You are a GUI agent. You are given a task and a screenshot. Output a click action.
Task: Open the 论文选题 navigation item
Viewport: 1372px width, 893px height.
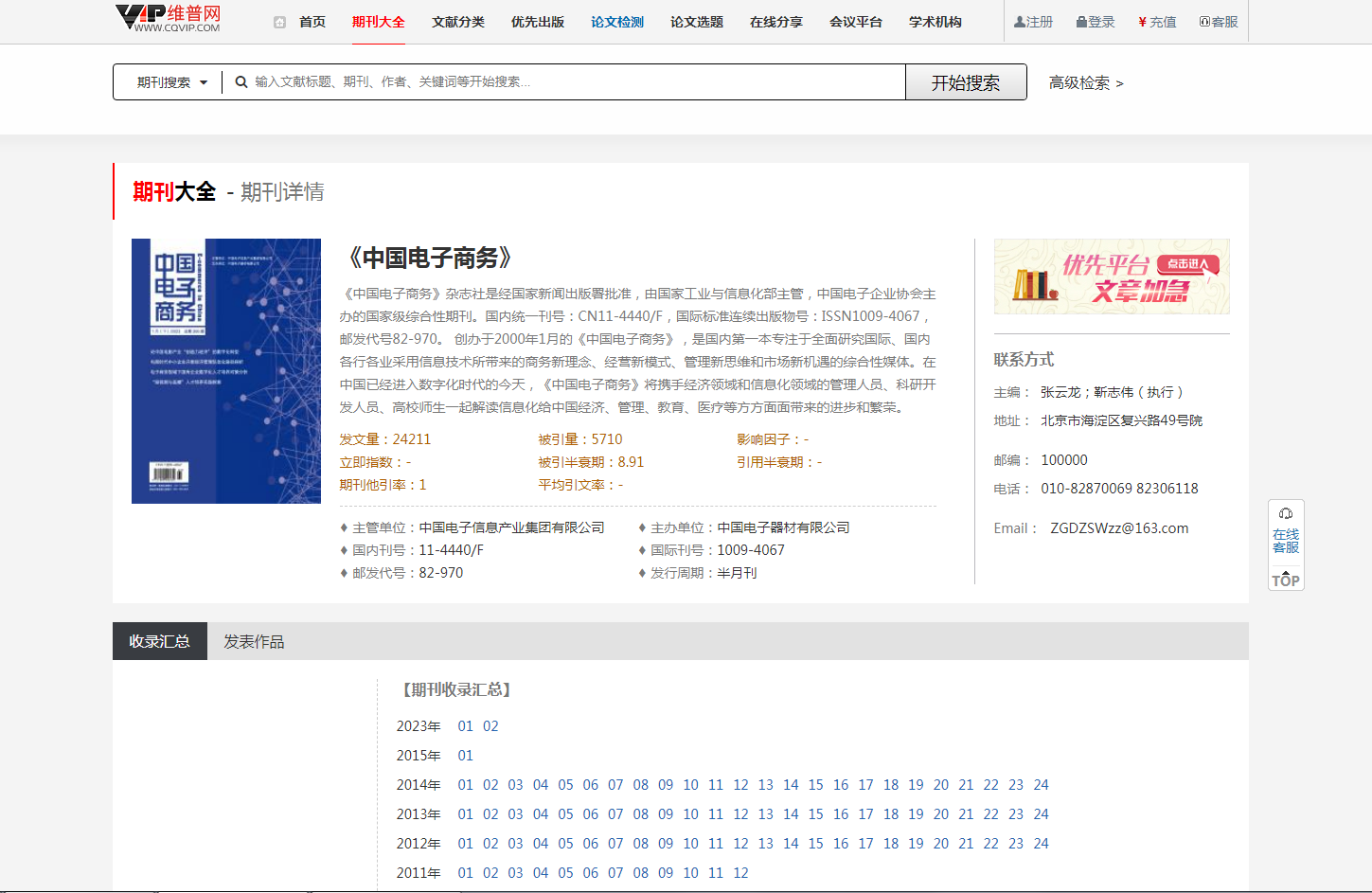697,22
